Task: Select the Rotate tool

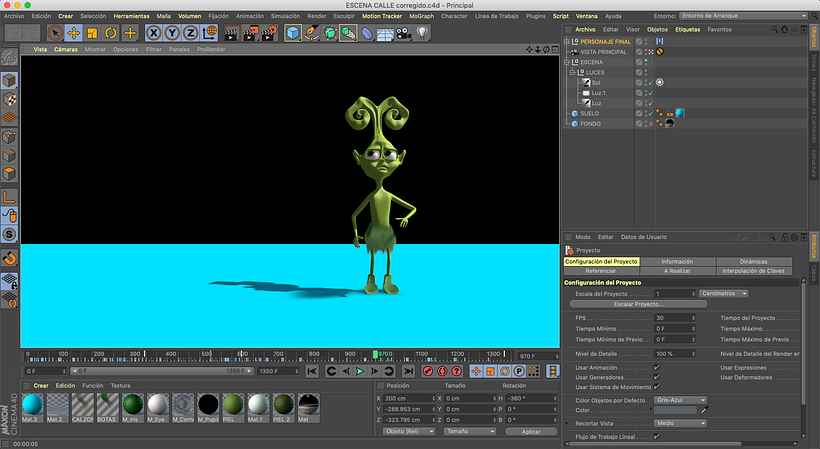Action: [x=111, y=33]
